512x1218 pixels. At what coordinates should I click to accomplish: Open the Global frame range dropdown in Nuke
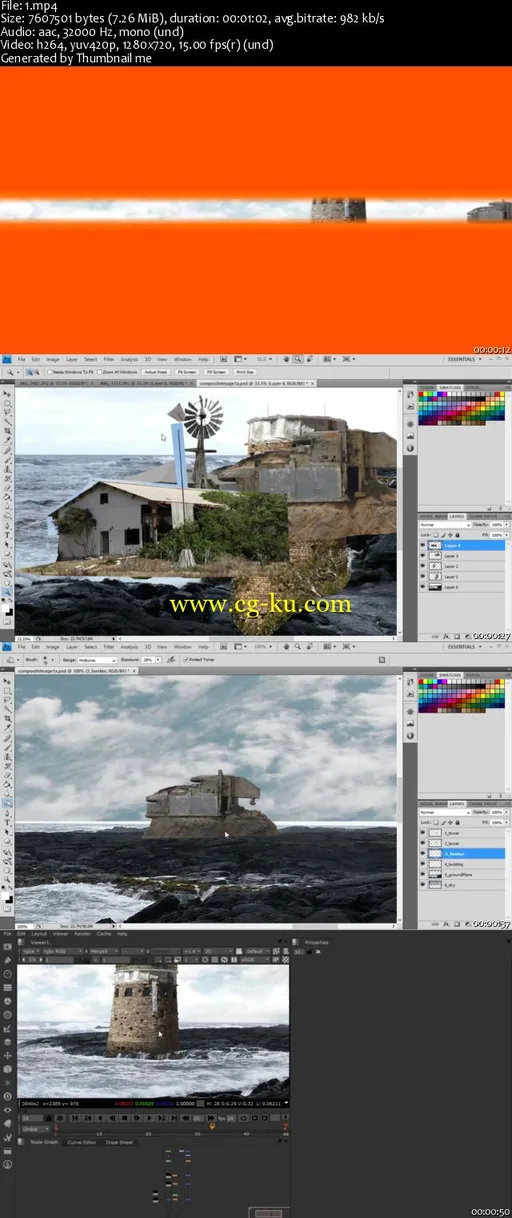point(35,1128)
